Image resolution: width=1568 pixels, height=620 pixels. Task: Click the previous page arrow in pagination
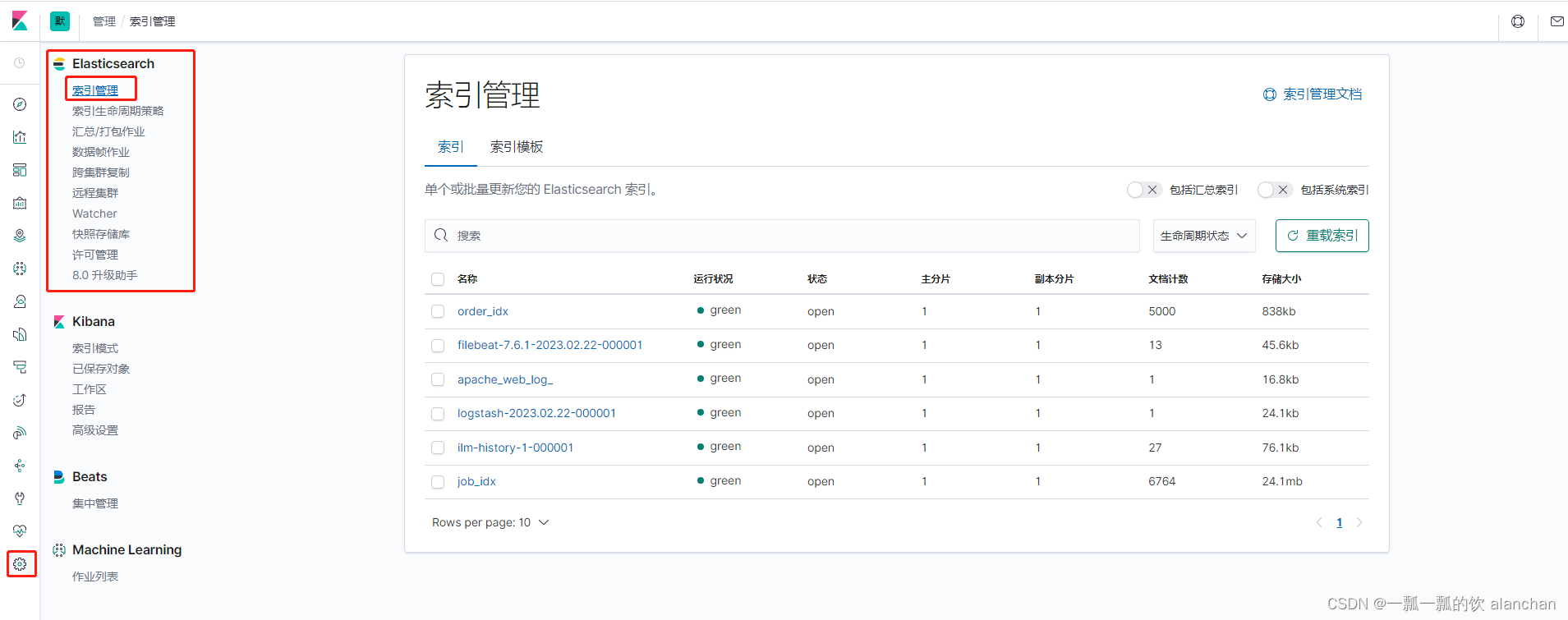1319,522
